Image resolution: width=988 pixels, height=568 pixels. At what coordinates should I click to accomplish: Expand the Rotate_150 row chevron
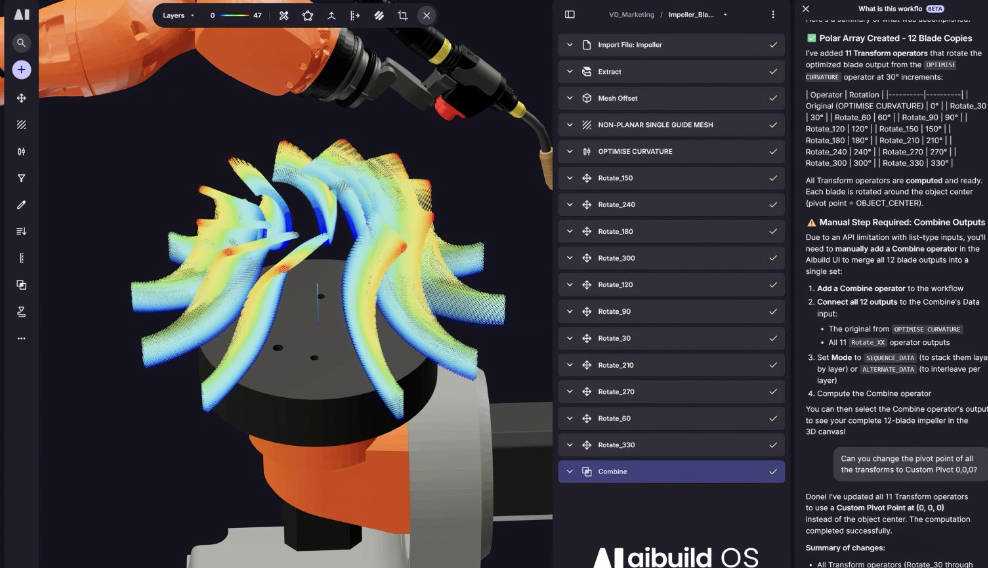click(570, 178)
